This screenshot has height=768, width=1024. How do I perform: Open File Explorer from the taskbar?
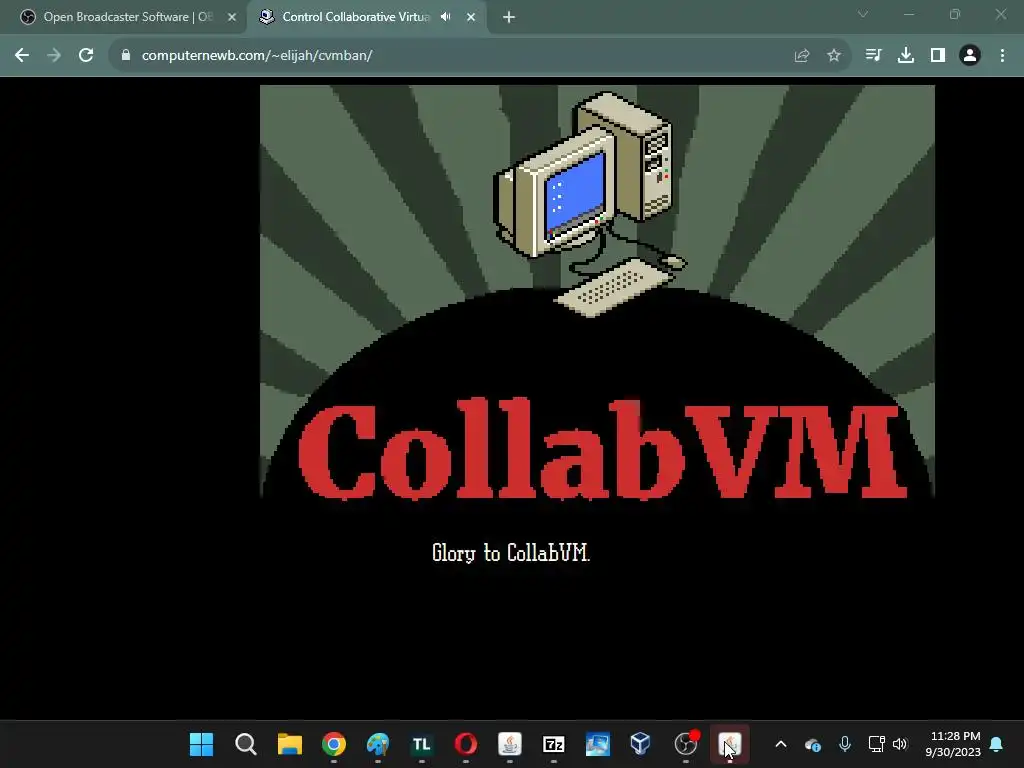pos(289,744)
